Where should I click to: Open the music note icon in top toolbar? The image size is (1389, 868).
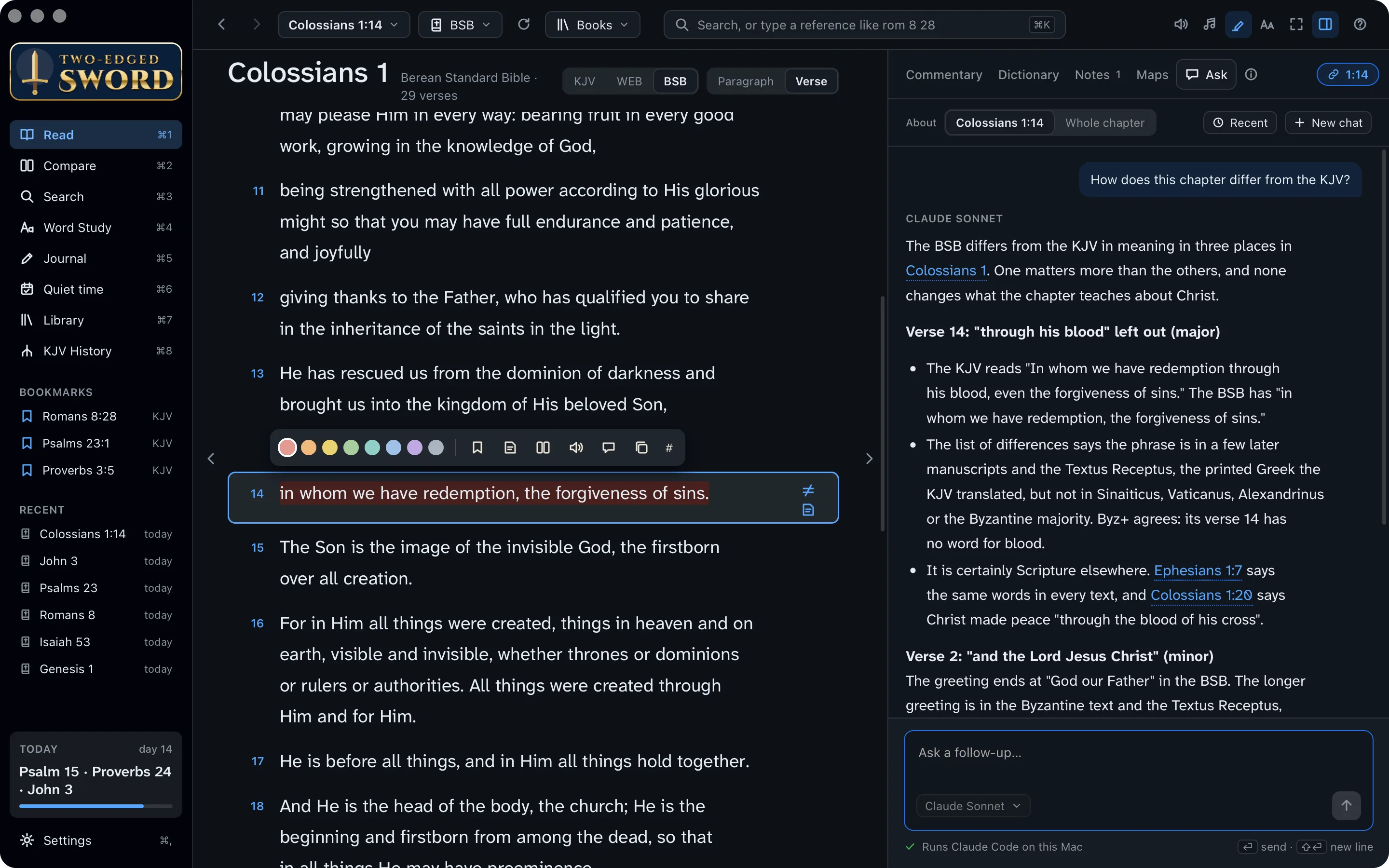click(x=1210, y=25)
